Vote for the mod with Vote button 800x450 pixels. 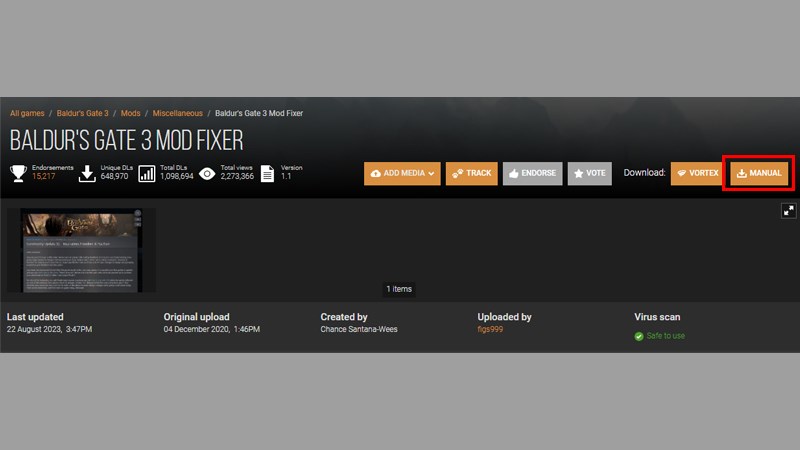[589, 173]
